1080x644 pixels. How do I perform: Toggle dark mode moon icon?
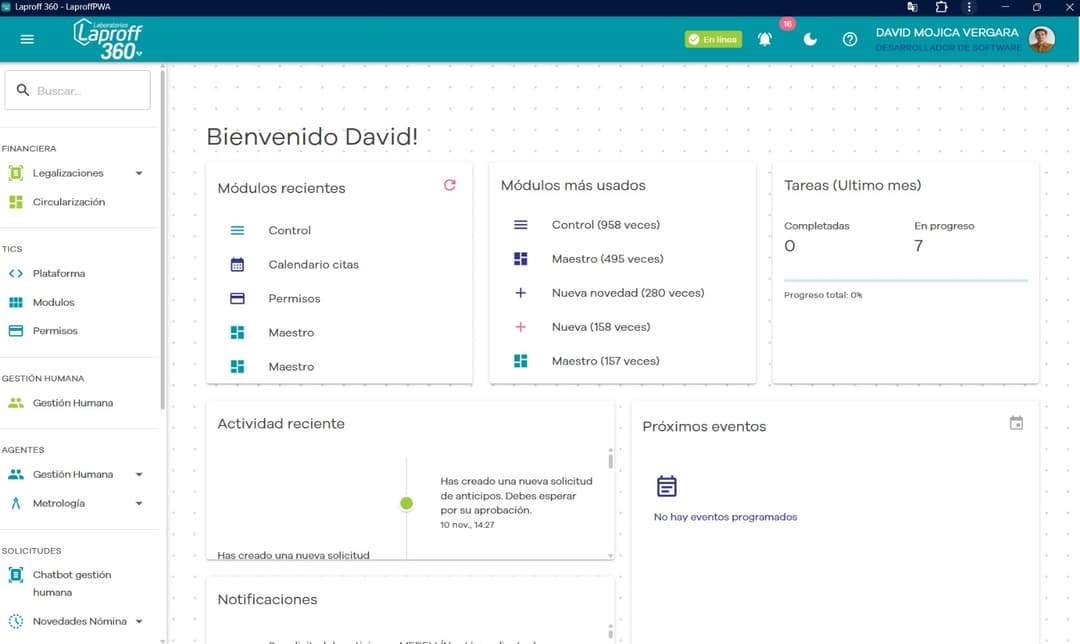[x=810, y=39]
